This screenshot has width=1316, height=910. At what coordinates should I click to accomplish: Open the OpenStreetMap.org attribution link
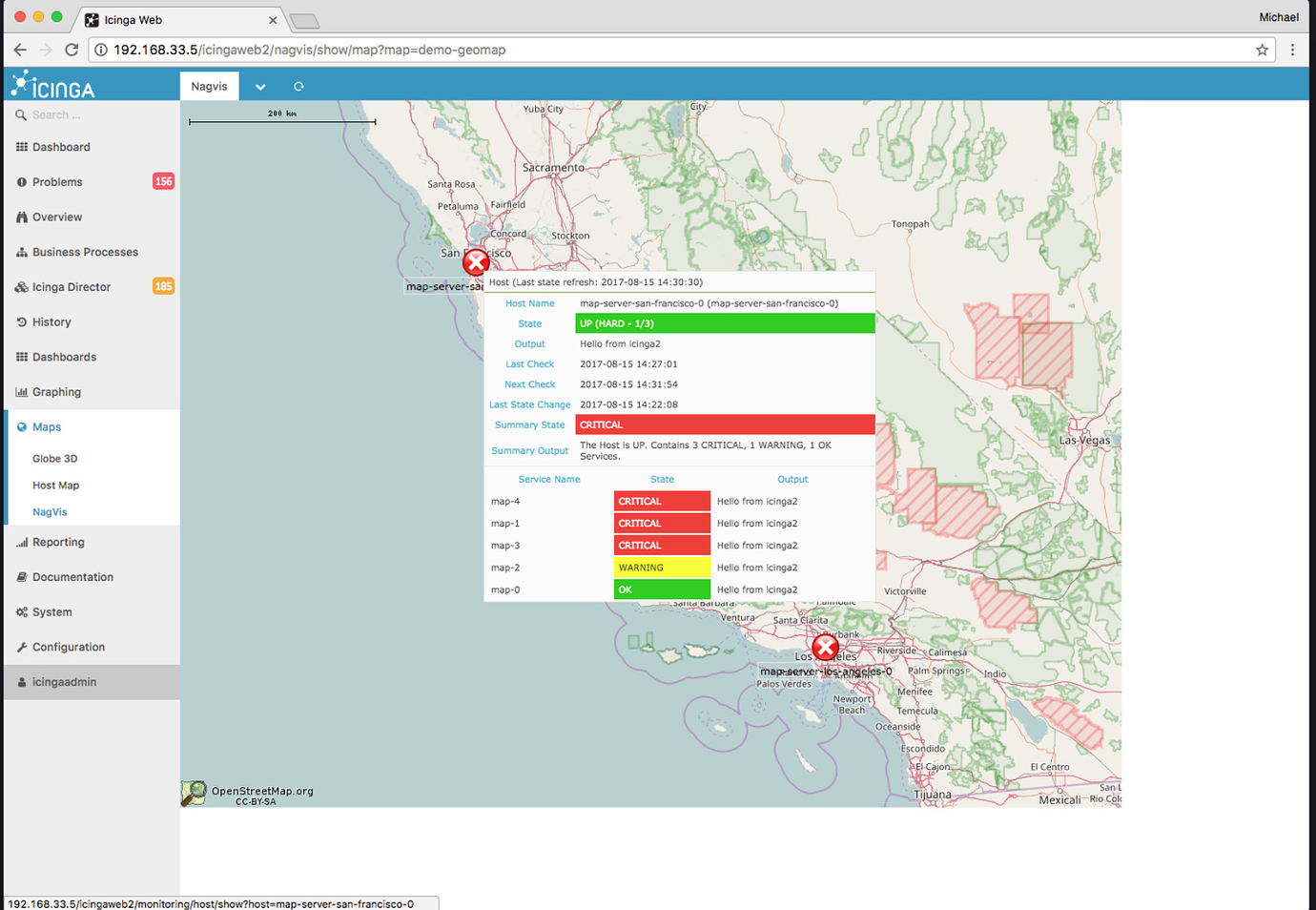[262, 790]
